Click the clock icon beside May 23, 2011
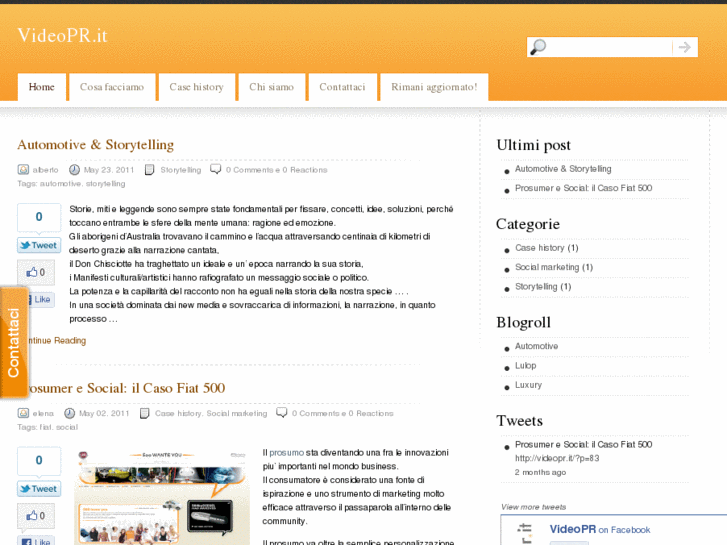The image size is (727, 545). tap(74, 170)
